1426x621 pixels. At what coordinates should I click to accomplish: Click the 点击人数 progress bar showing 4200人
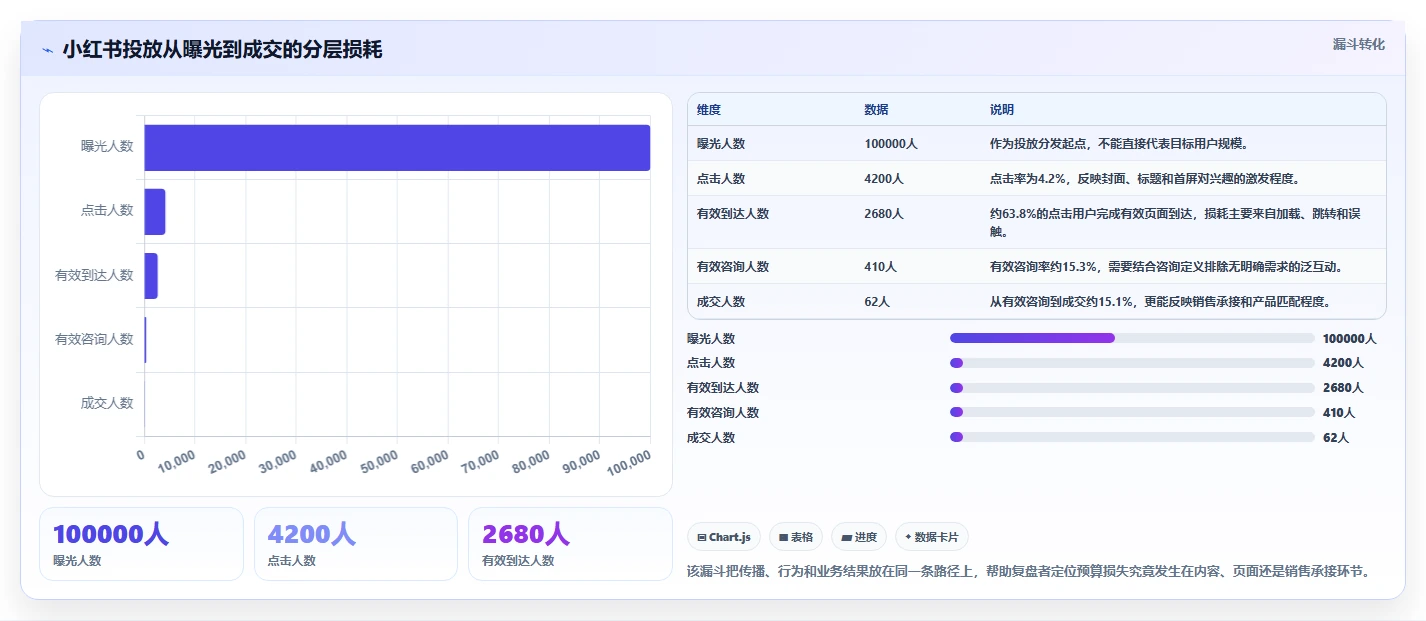click(1132, 363)
